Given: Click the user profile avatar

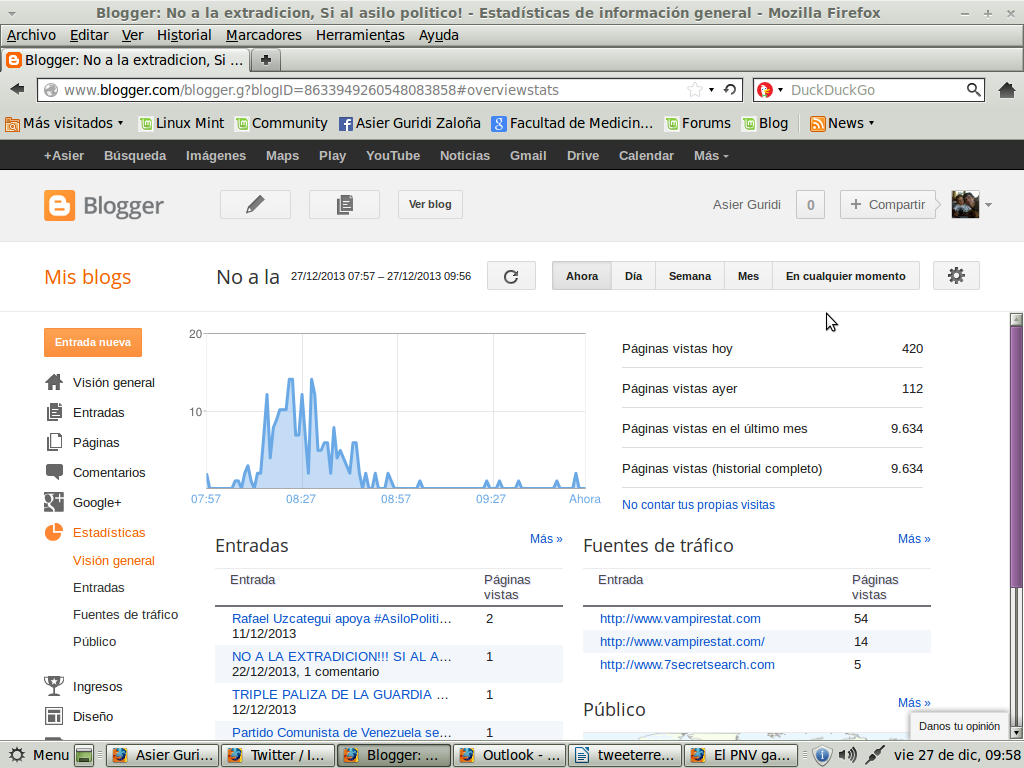Looking at the screenshot, I should 965,204.
